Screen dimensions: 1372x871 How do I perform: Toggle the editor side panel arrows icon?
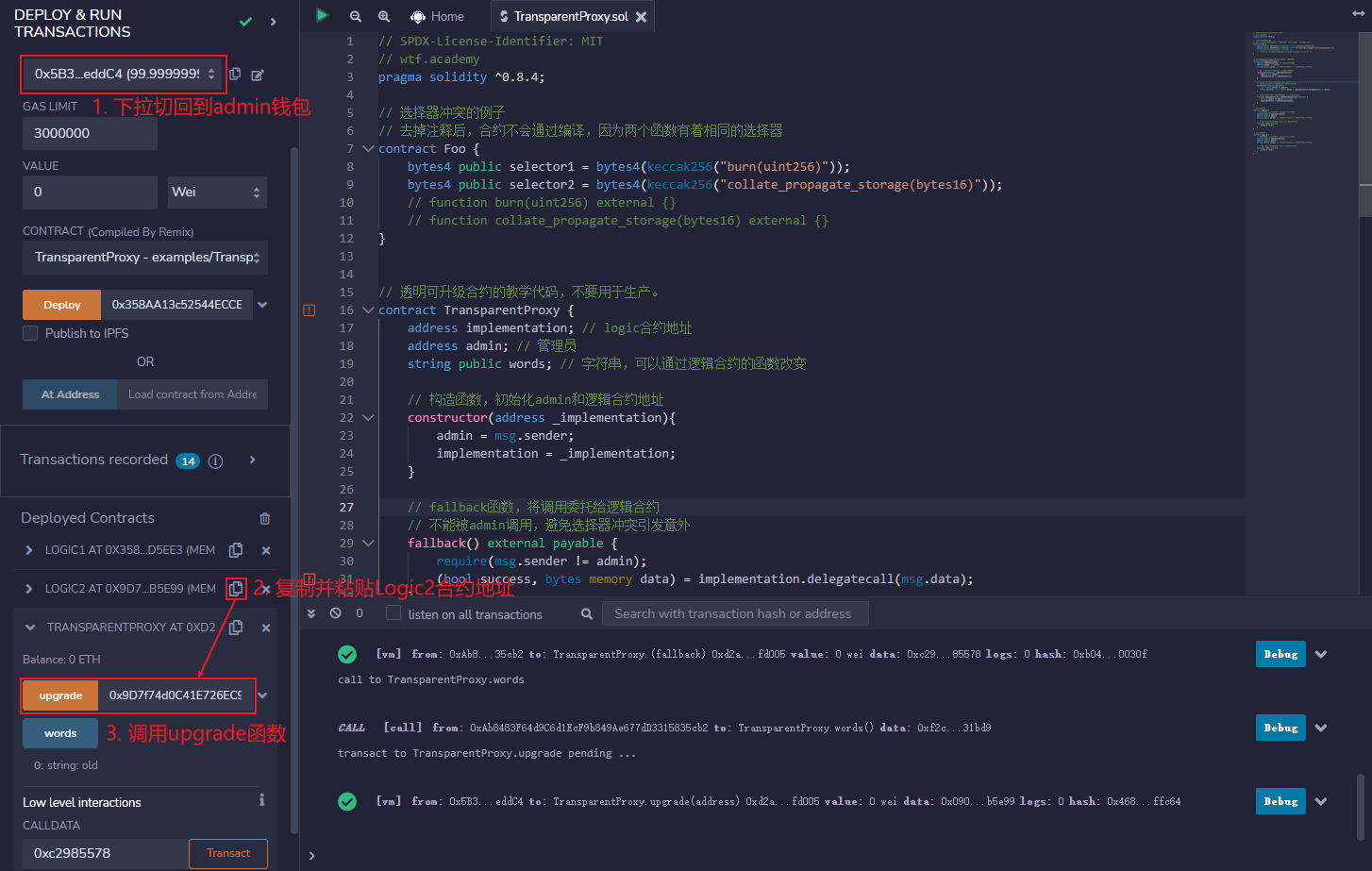coord(1358,13)
